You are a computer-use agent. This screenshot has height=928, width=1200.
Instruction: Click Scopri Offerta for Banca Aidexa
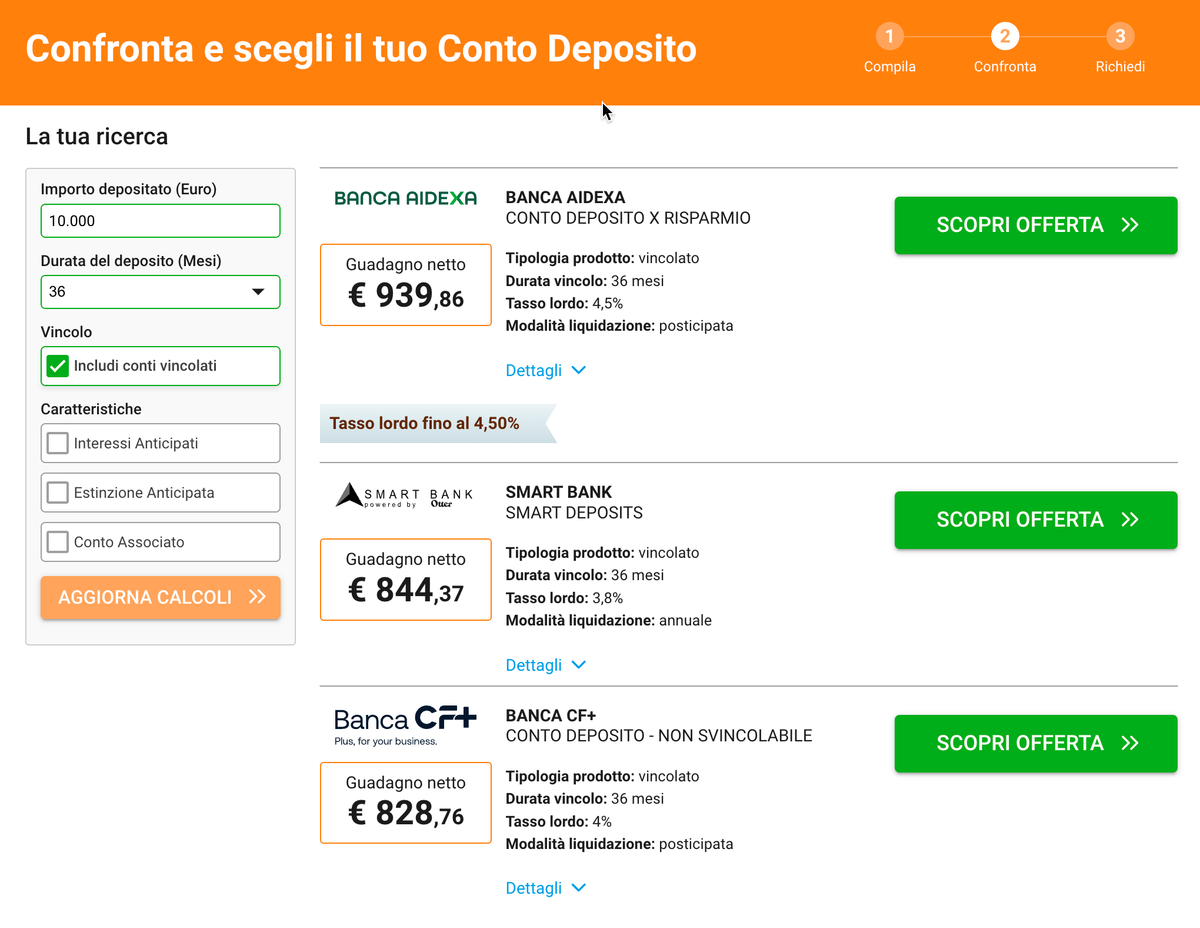(1036, 225)
